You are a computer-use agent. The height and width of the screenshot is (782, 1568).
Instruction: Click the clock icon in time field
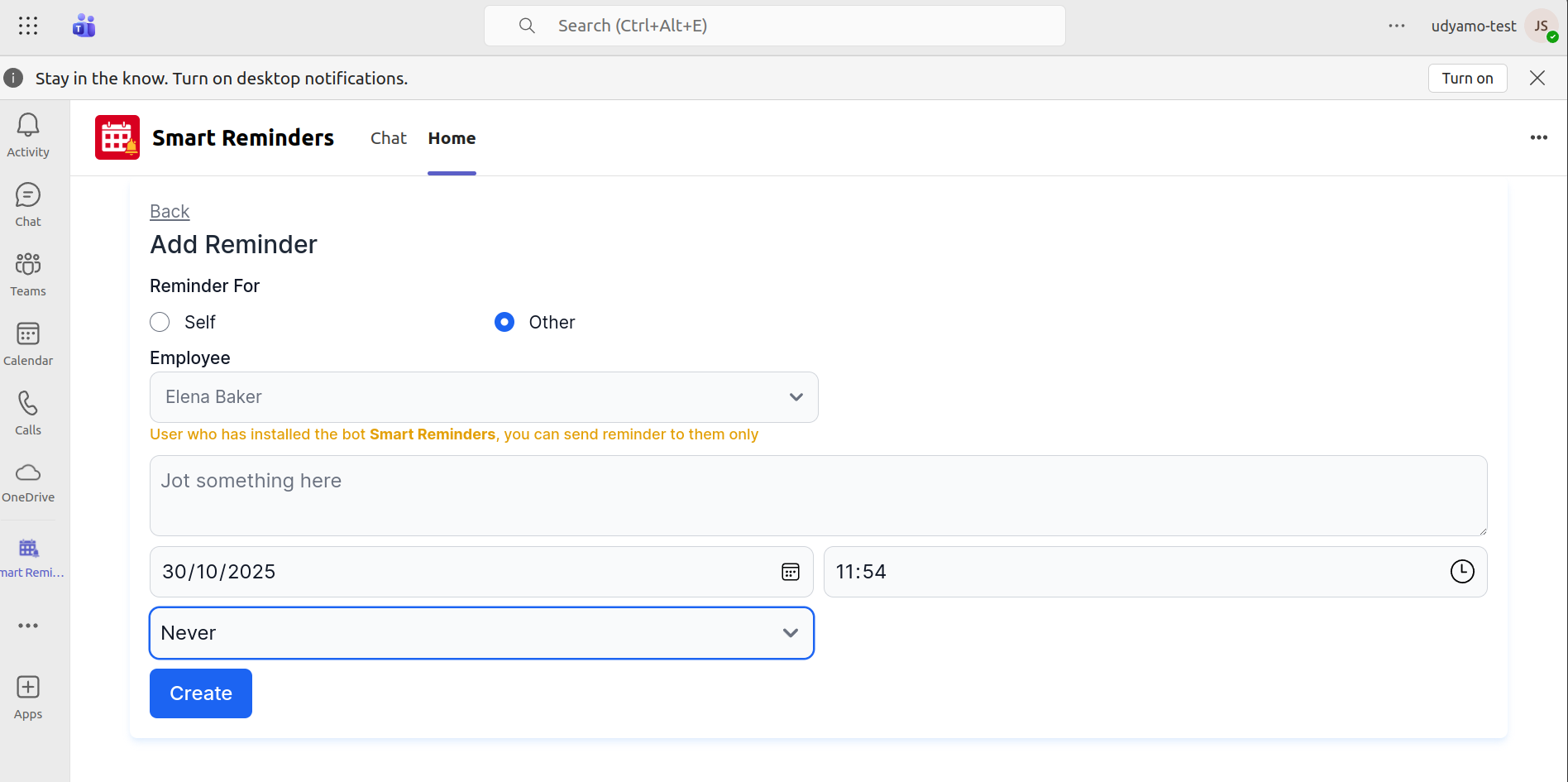1462,572
